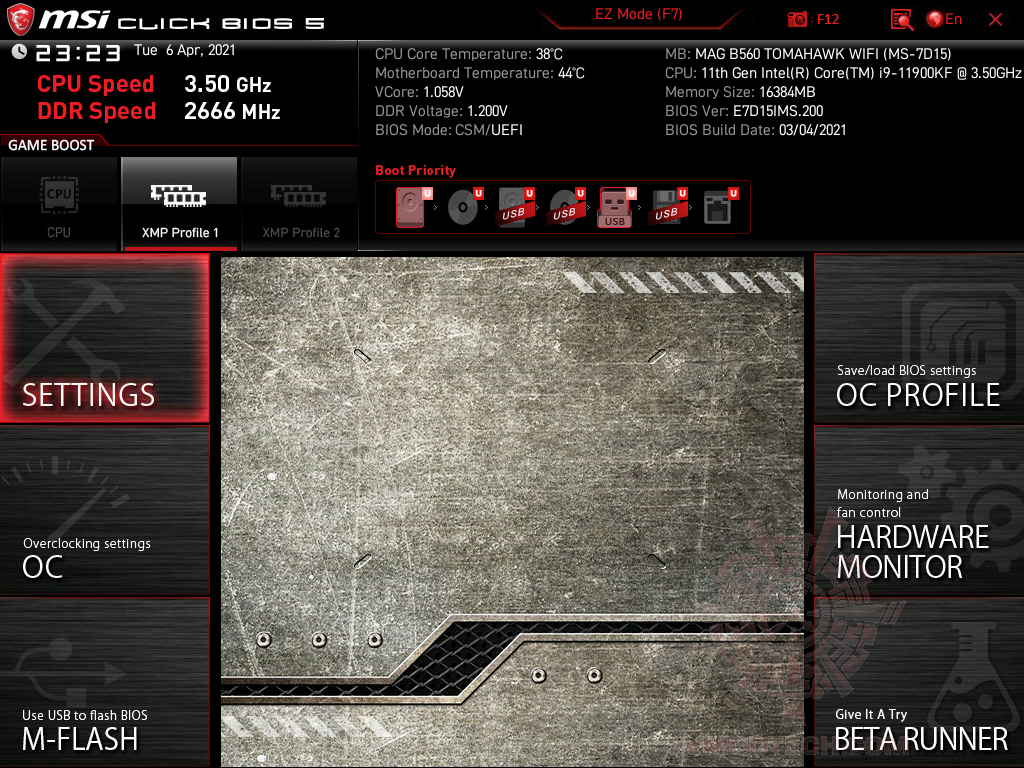Open the HARDWARE MONITOR tile
The image size is (1024, 768).
pyautogui.click(x=919, y=511)
